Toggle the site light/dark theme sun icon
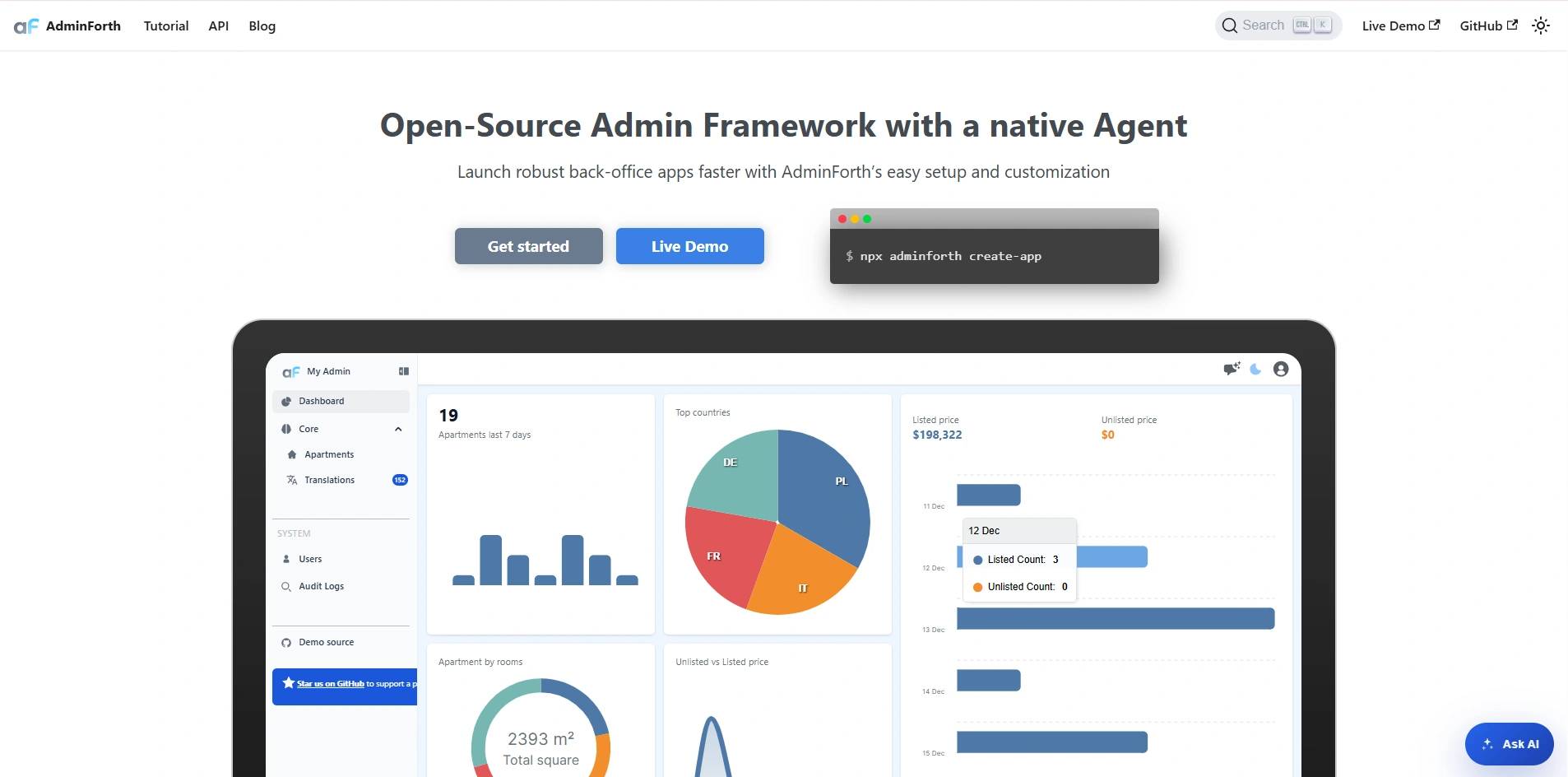The height and width of the screenshot is (777, 1568). 1540,26
